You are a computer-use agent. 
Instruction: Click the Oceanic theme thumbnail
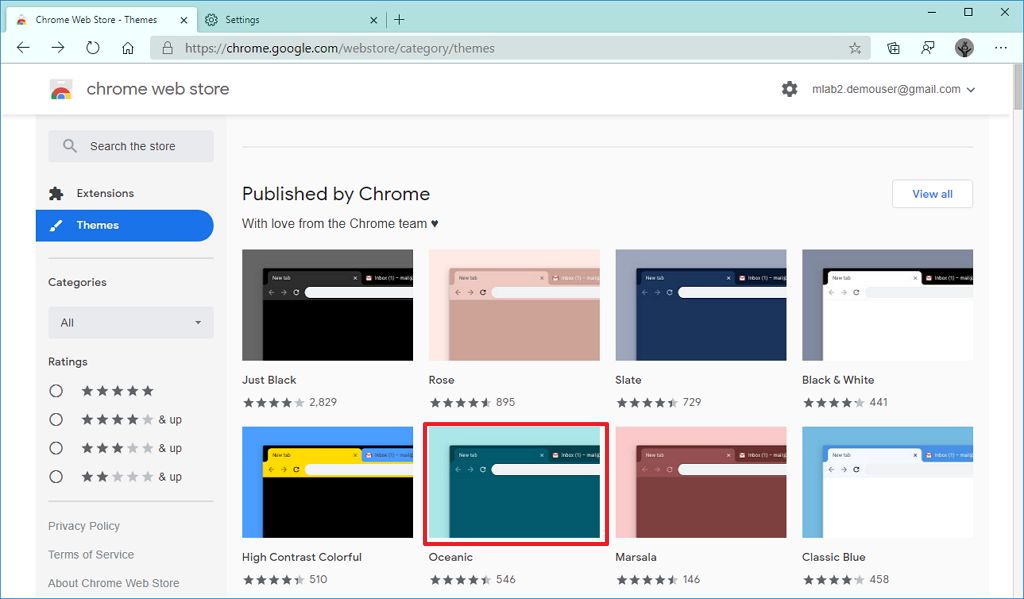(514, 482)
